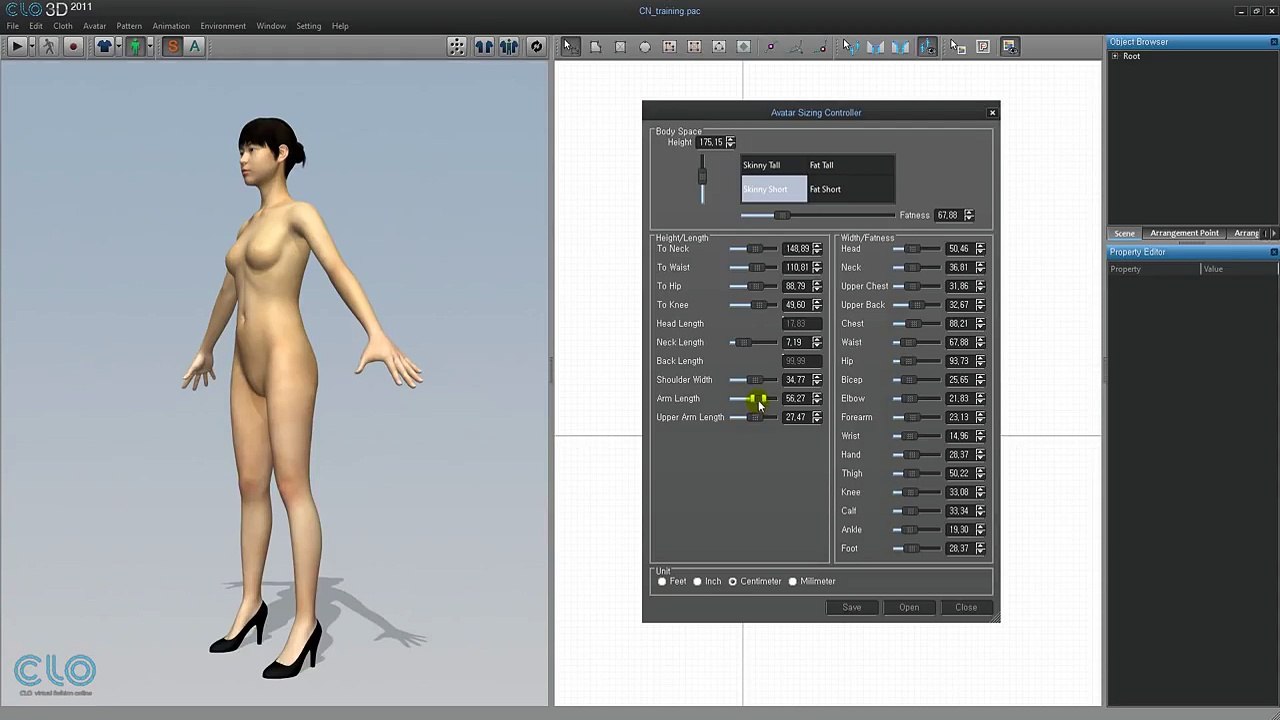
Task: Start simulation with the play icon
Action: pyautogui.click(x=16, y=46)
